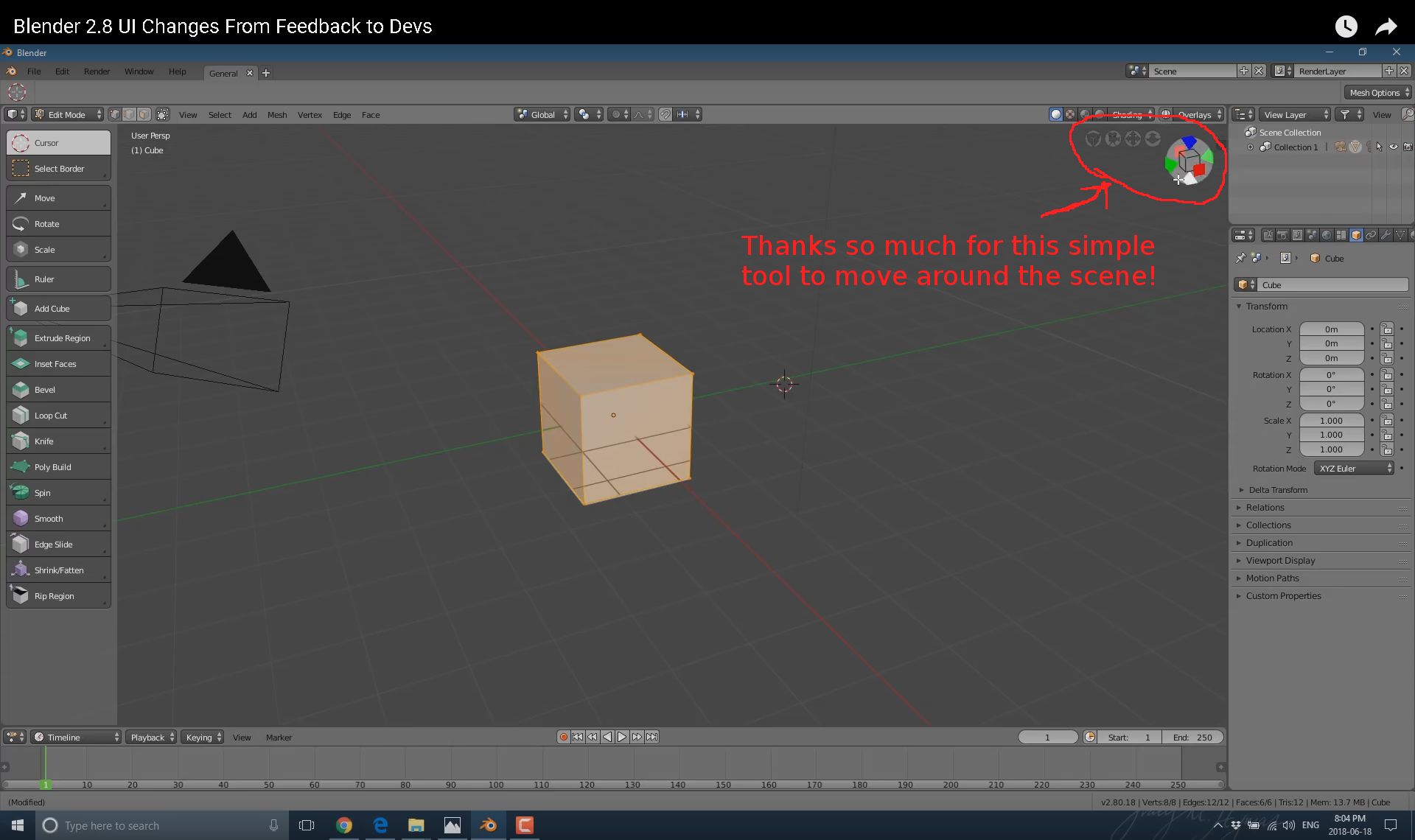
Task: Open the Mesh menu
Action: click(277, 115)
